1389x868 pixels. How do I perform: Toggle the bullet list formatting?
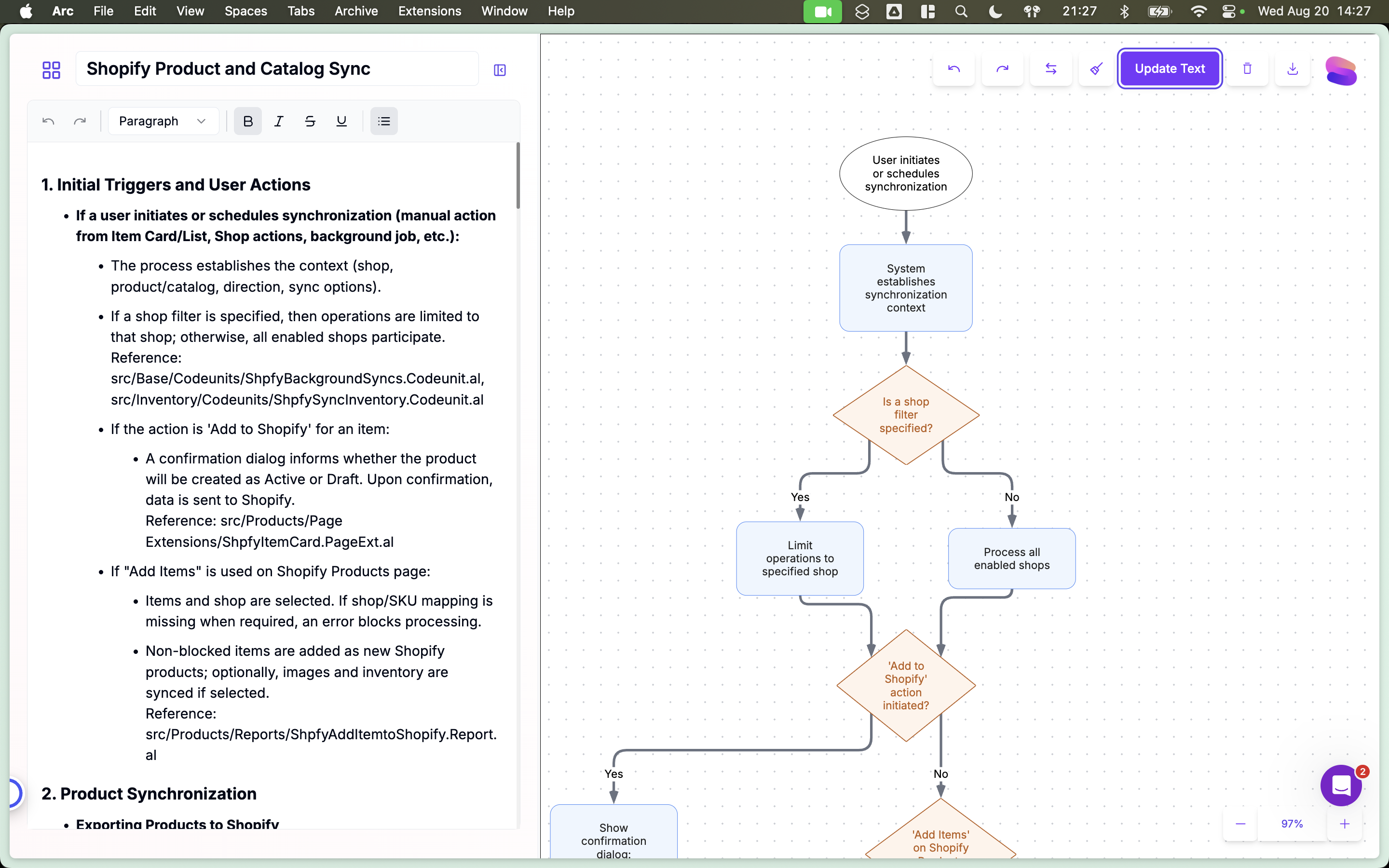coord(384,121)
